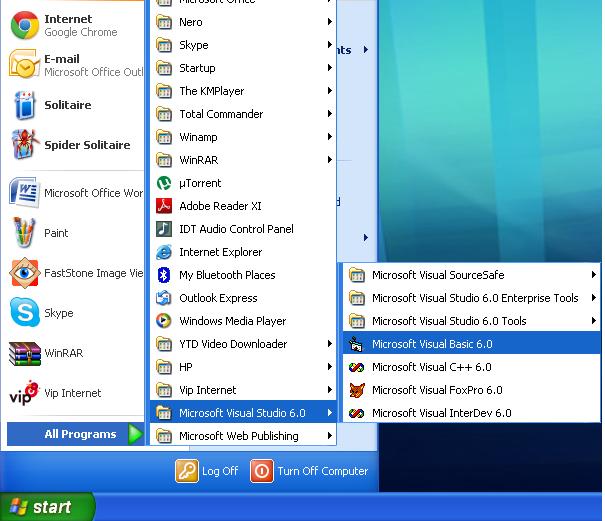
Task: Expand YTD Video Downloader submenu arrow
Action: point(330,344)
